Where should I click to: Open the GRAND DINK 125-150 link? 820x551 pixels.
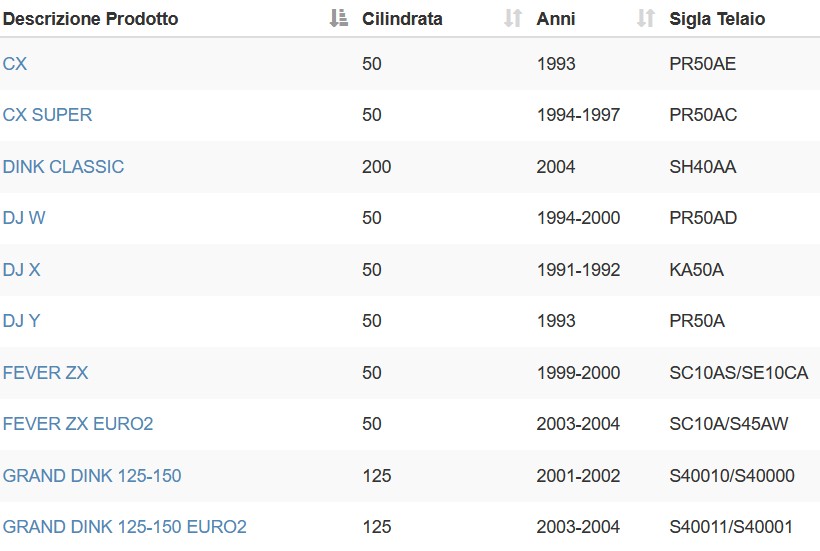pyautogui.click(x=92, y=476)
